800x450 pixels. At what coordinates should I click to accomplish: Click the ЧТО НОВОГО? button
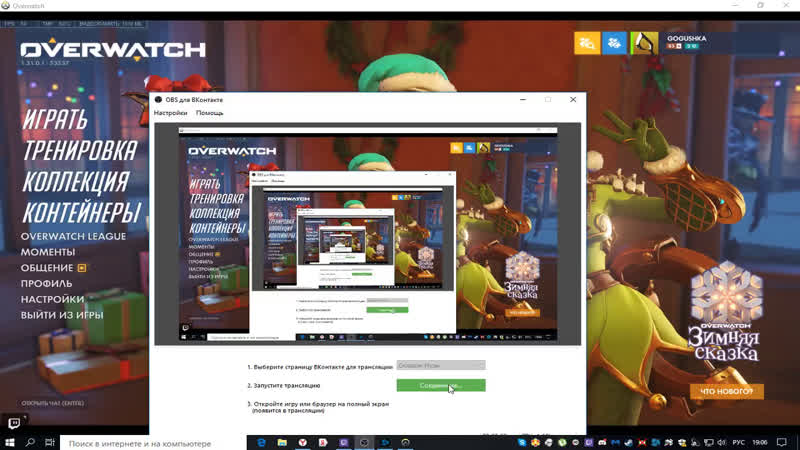[x=727, y=391]
